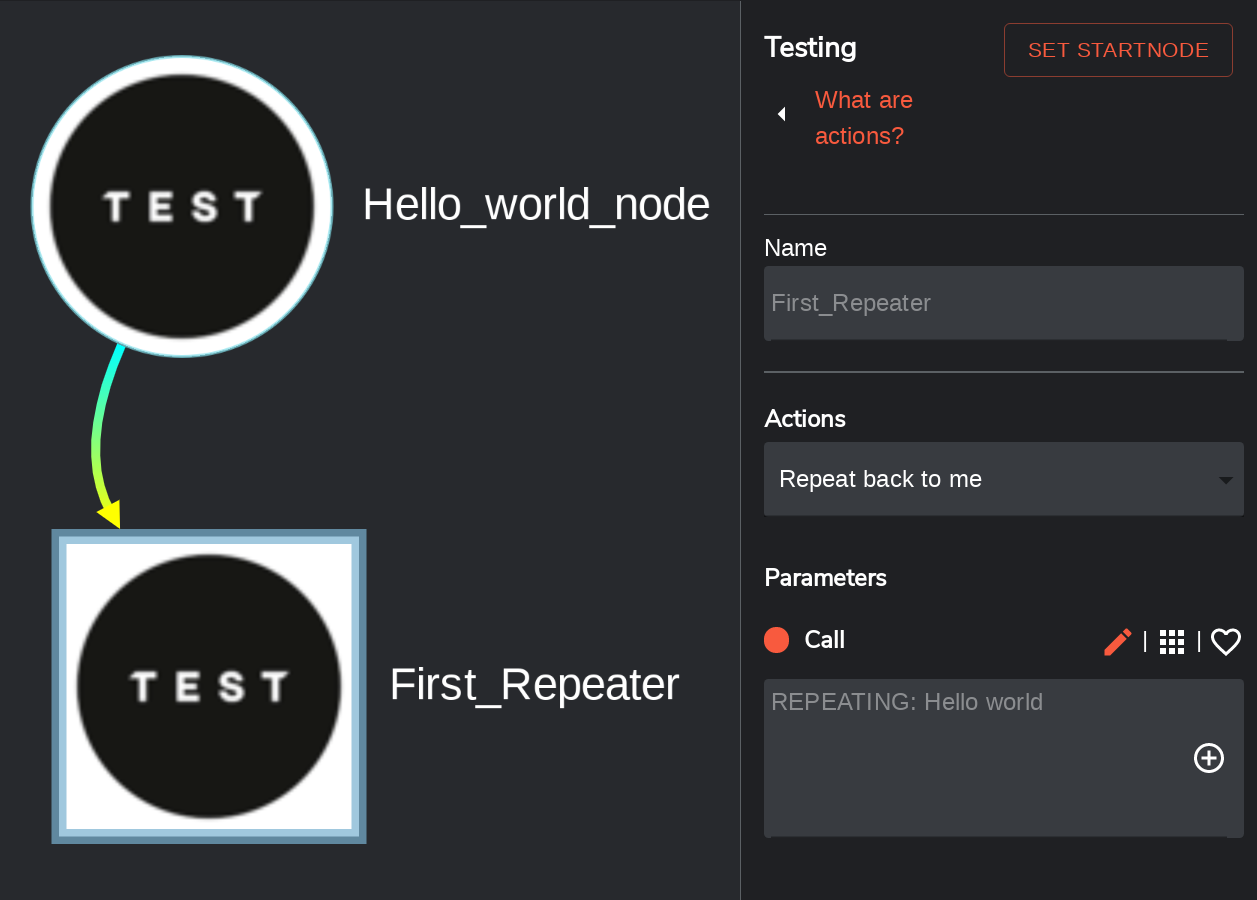
Task: Open the What are actions? link
Action: tap(864, 118)
